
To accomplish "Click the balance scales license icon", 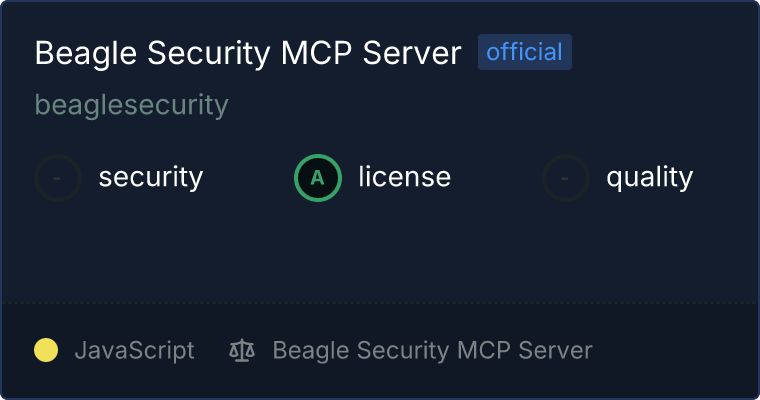I will pyautogui.click(x=242, y=350).
